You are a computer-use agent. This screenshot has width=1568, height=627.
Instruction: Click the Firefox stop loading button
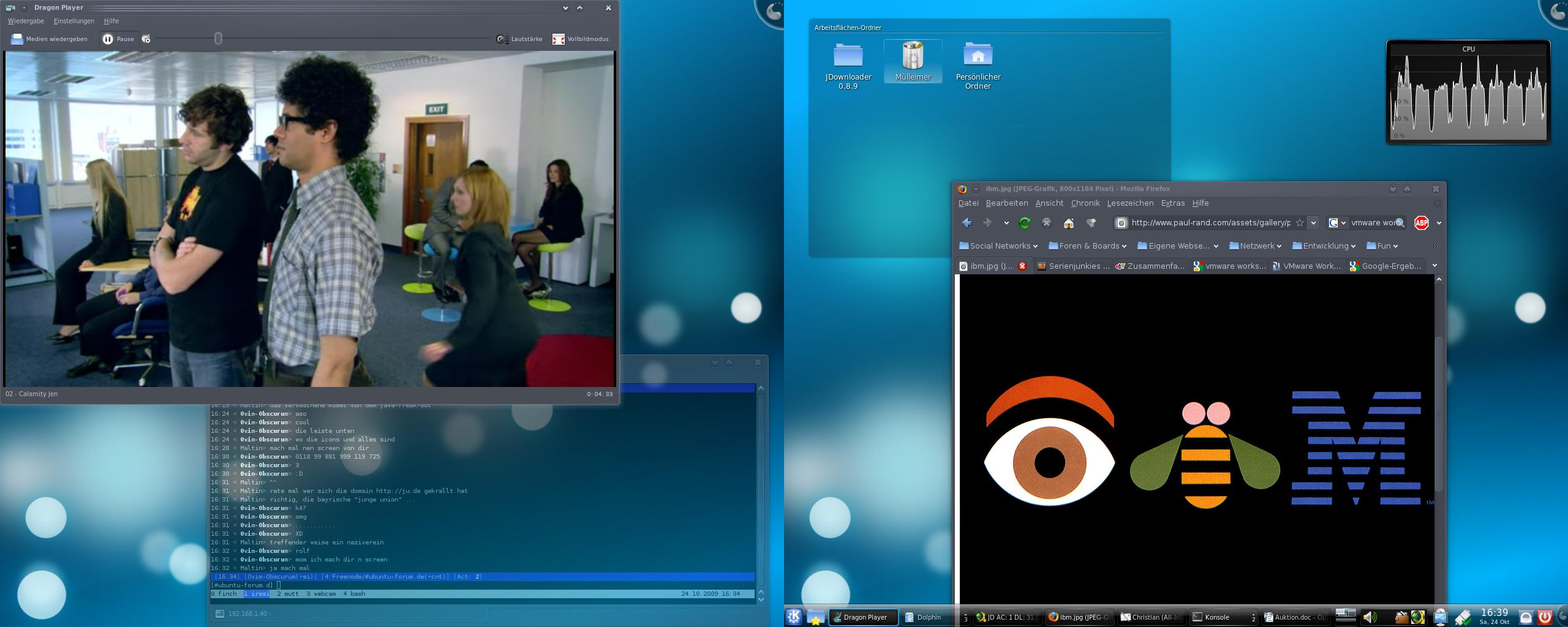pyautogui.click(x=1047, y=223)
